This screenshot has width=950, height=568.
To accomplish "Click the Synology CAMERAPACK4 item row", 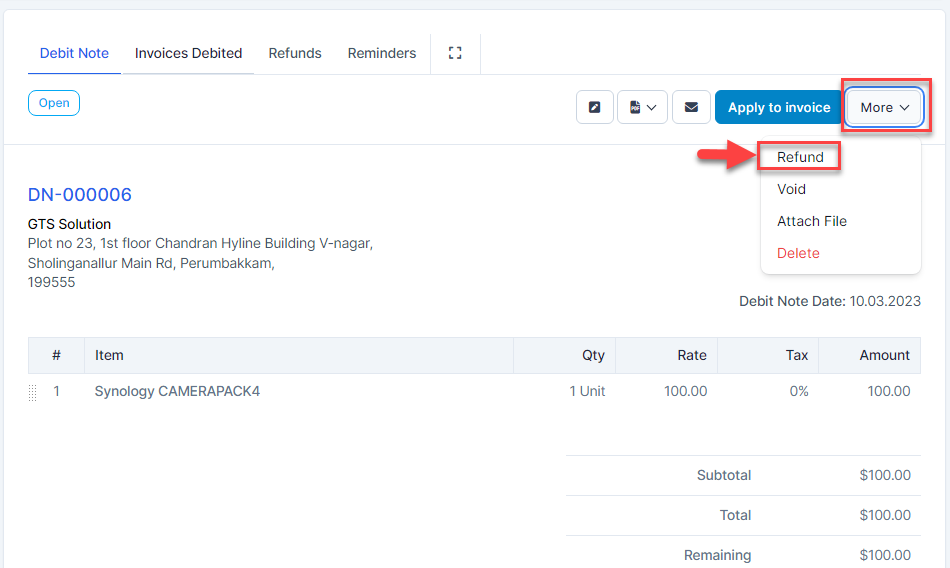I will tap(177, 392).
